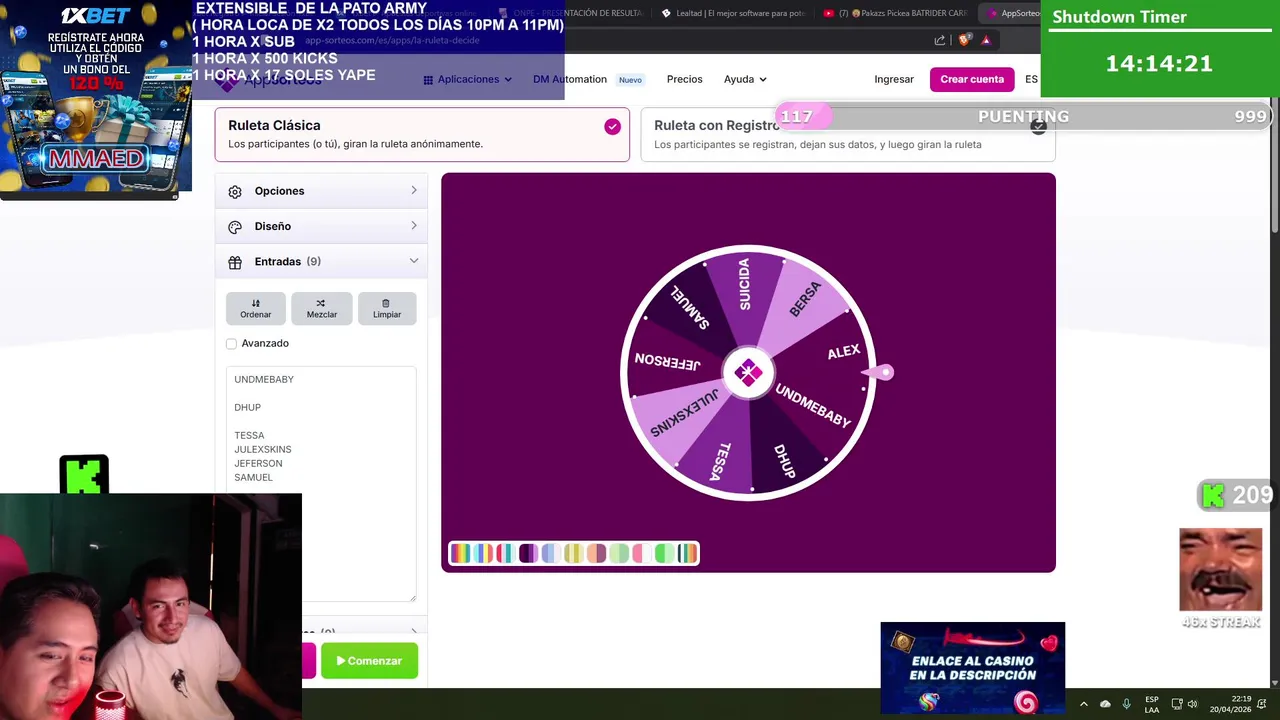Screen dimensions: 1280x720
Task: Show hidden tray icons chevron
Action: (x=1083, y=704)
